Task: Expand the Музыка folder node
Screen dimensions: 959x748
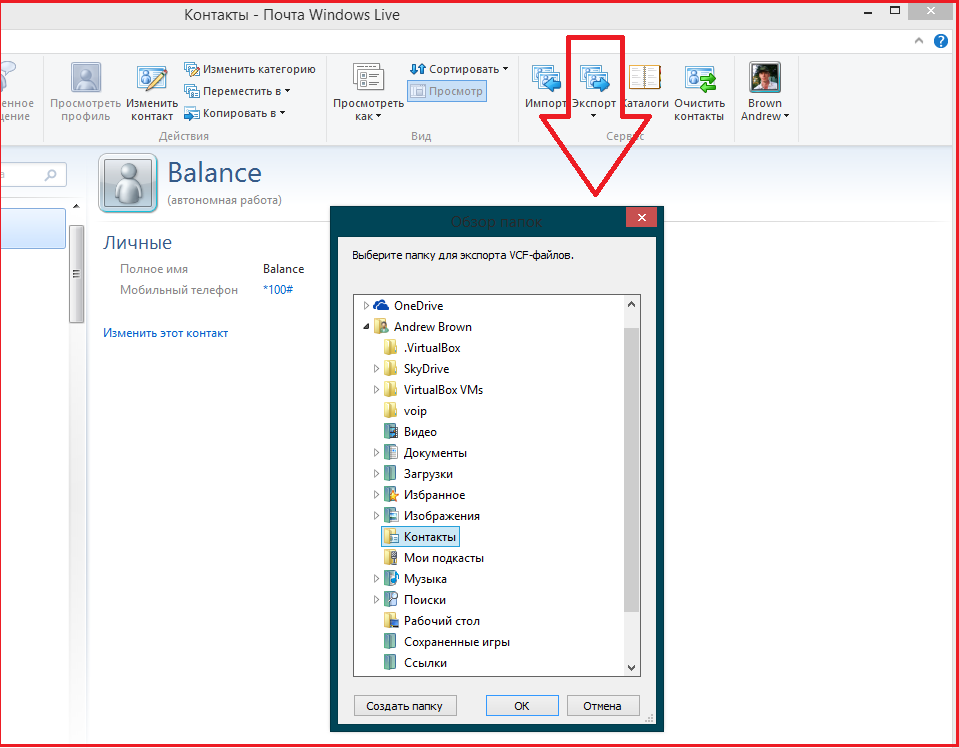Action: 376,579
